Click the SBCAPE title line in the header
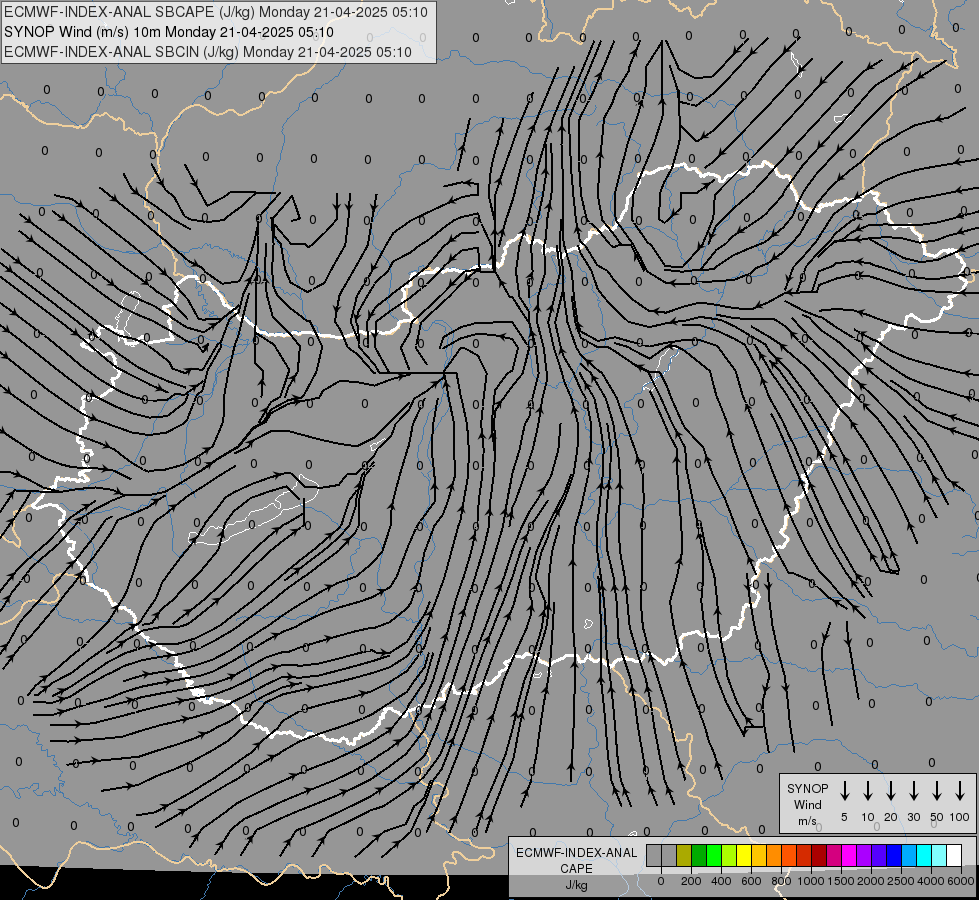979x900 pixels. (x=216, y=12)
